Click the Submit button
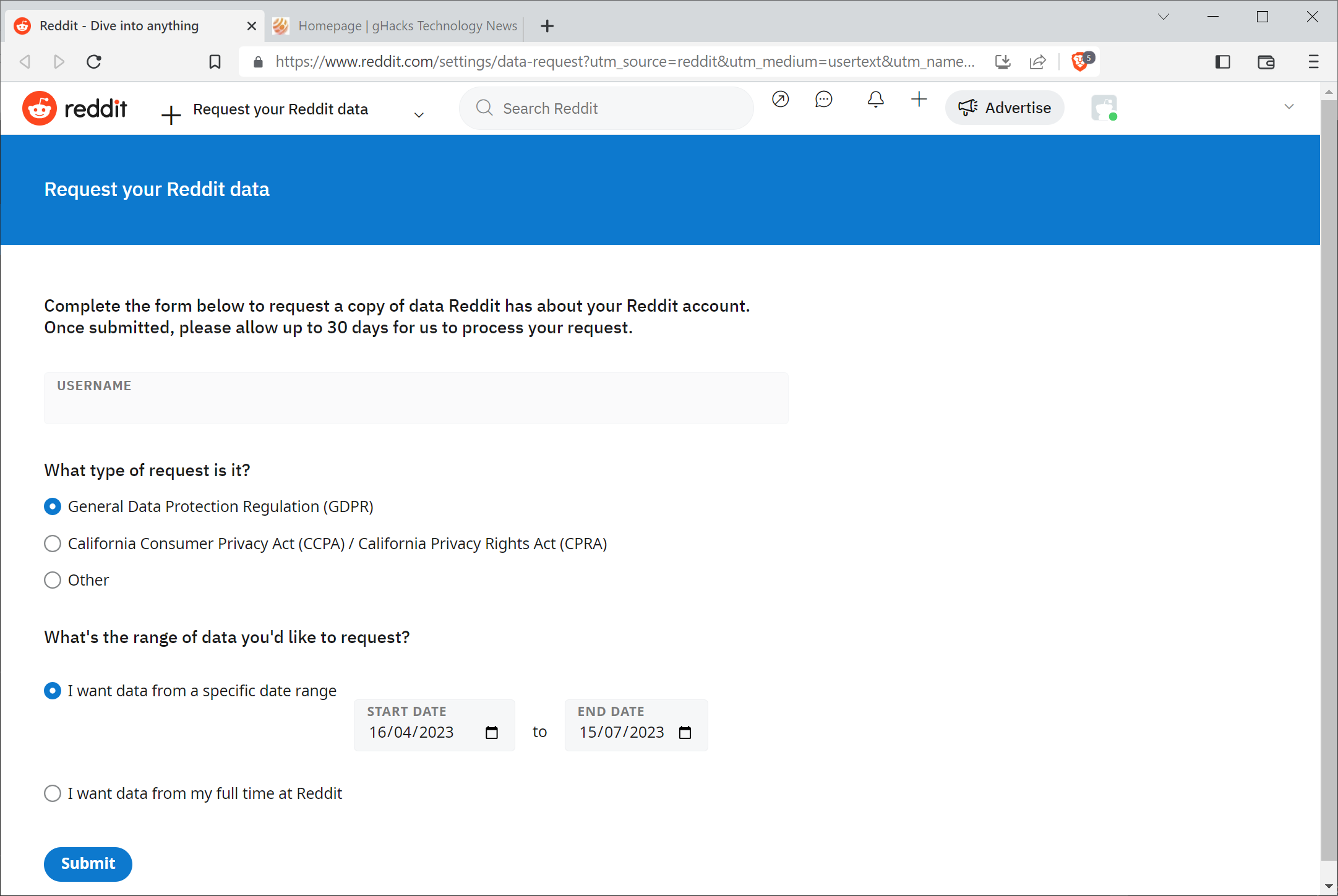1338x896 pixels. pyautogui.click(x=87, y=863)
